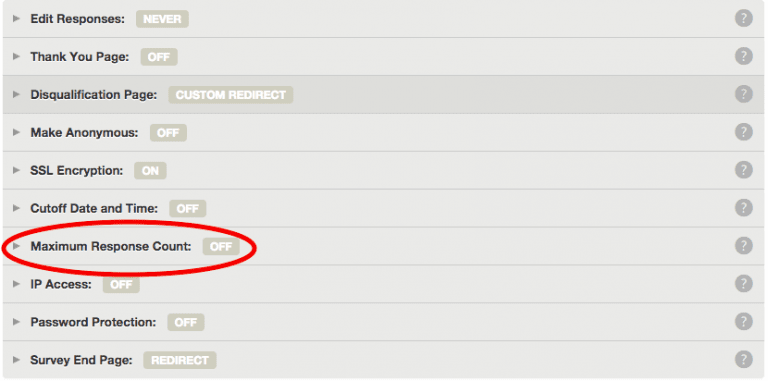The image size is (768, 381).
Task: Open help icon for IP Access
Action: [744, 284]
